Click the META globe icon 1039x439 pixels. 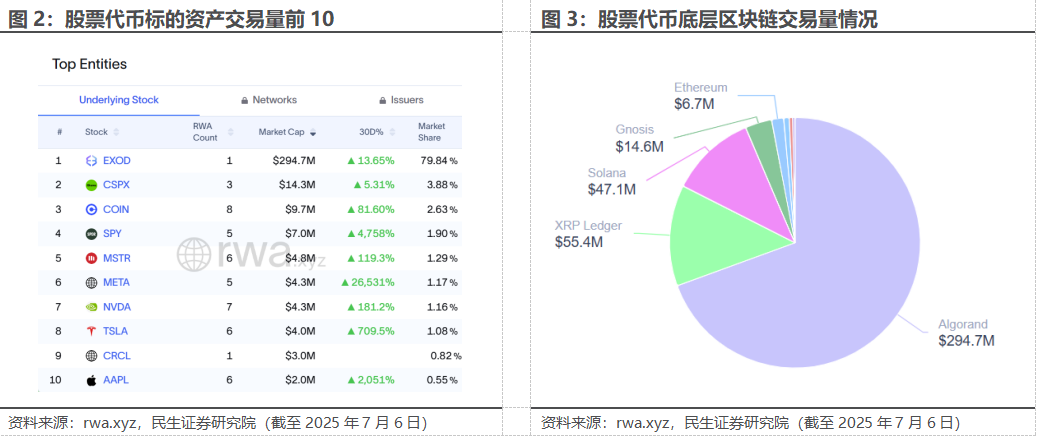[91, 282]
